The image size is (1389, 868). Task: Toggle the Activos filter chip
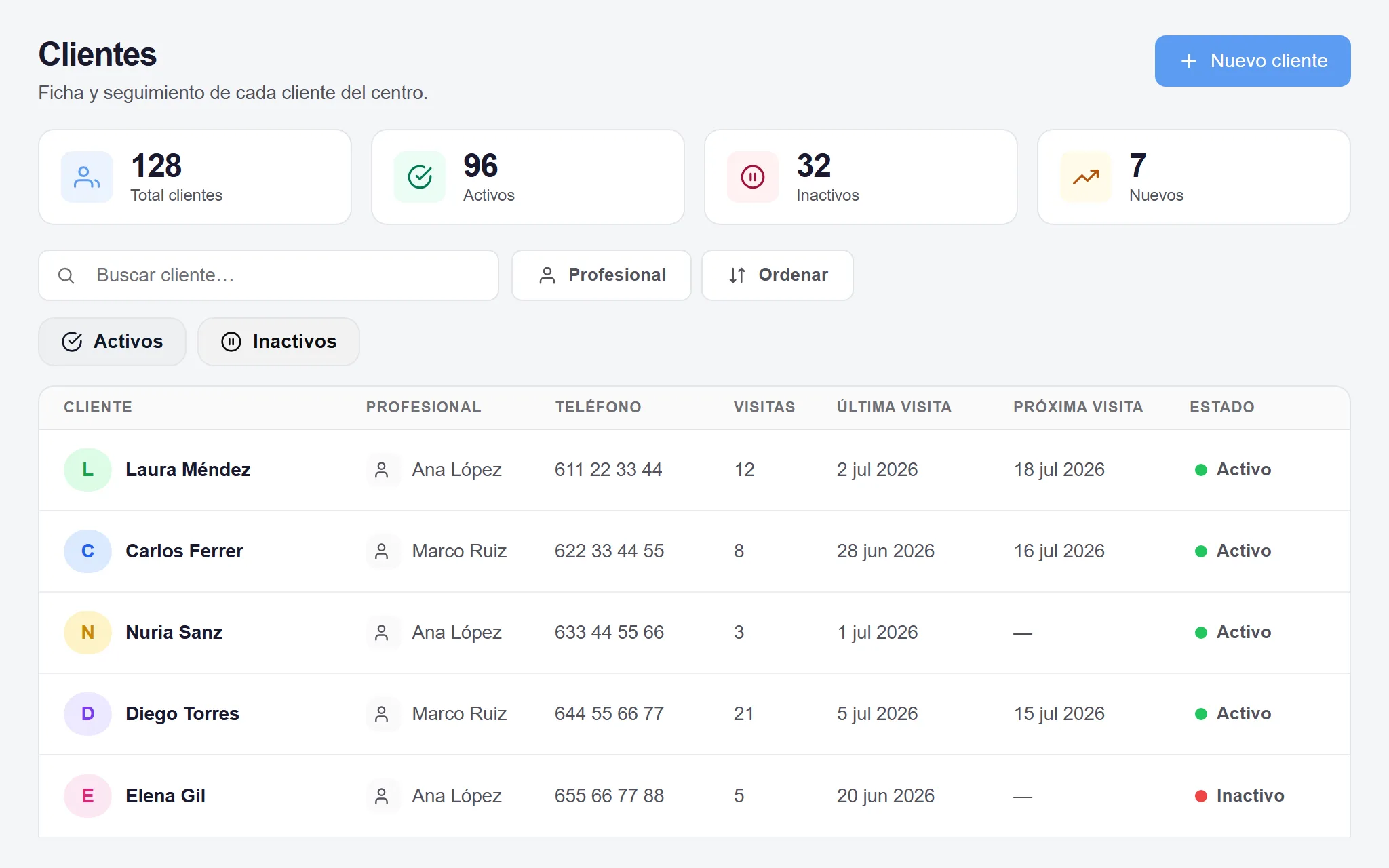113,342
